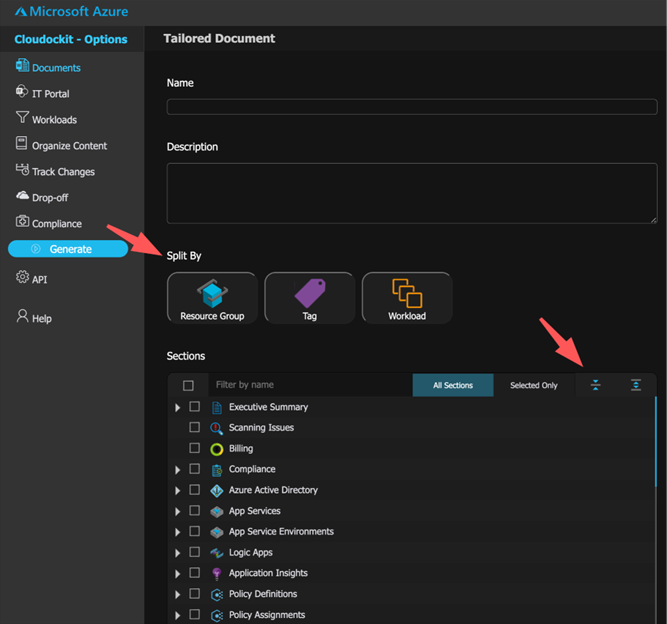This screenshot has height=624, width=667.
Task: Check the Policy Definitions checkbox
Action: click(194, 593)
